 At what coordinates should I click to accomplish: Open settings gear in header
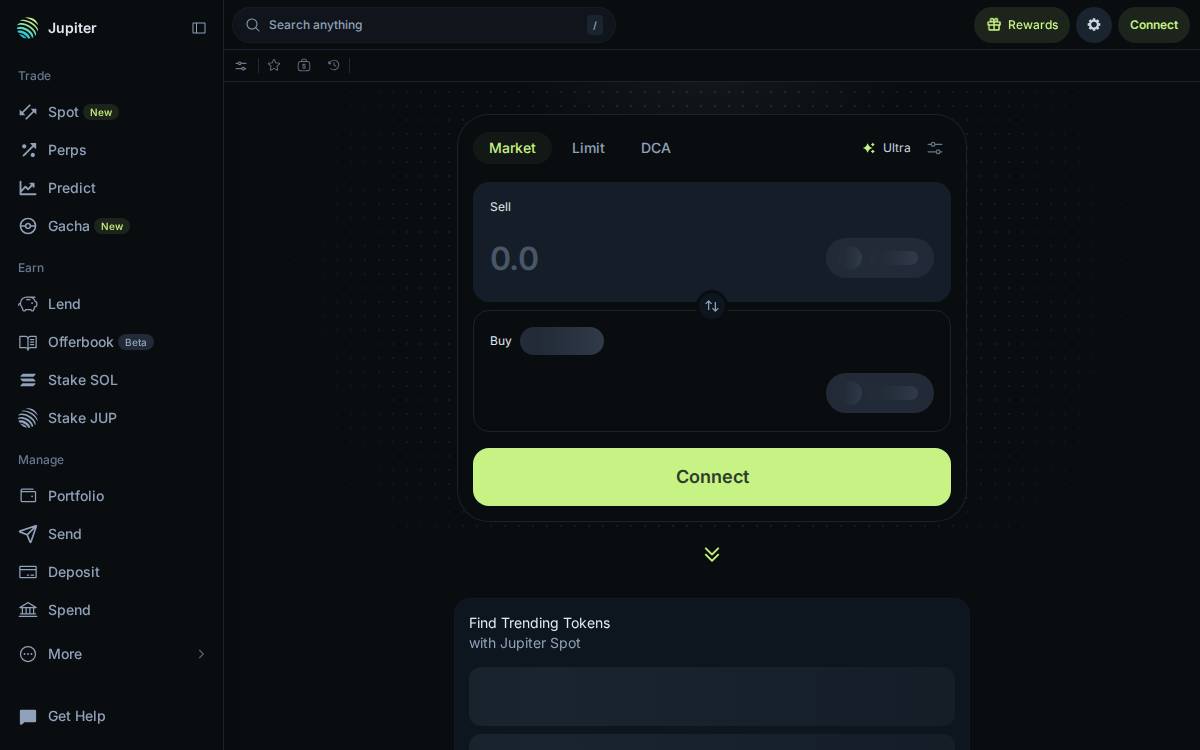point(1094,25)
